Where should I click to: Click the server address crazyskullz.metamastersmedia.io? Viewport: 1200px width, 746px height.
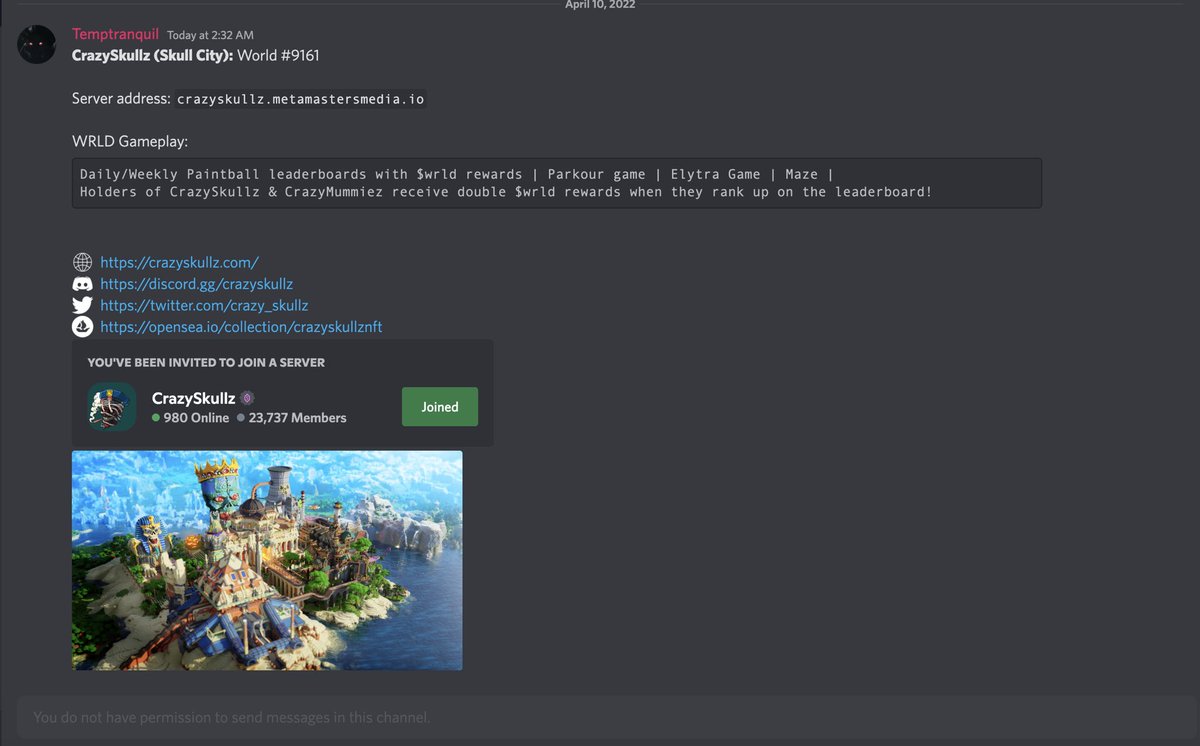point(301,100)
